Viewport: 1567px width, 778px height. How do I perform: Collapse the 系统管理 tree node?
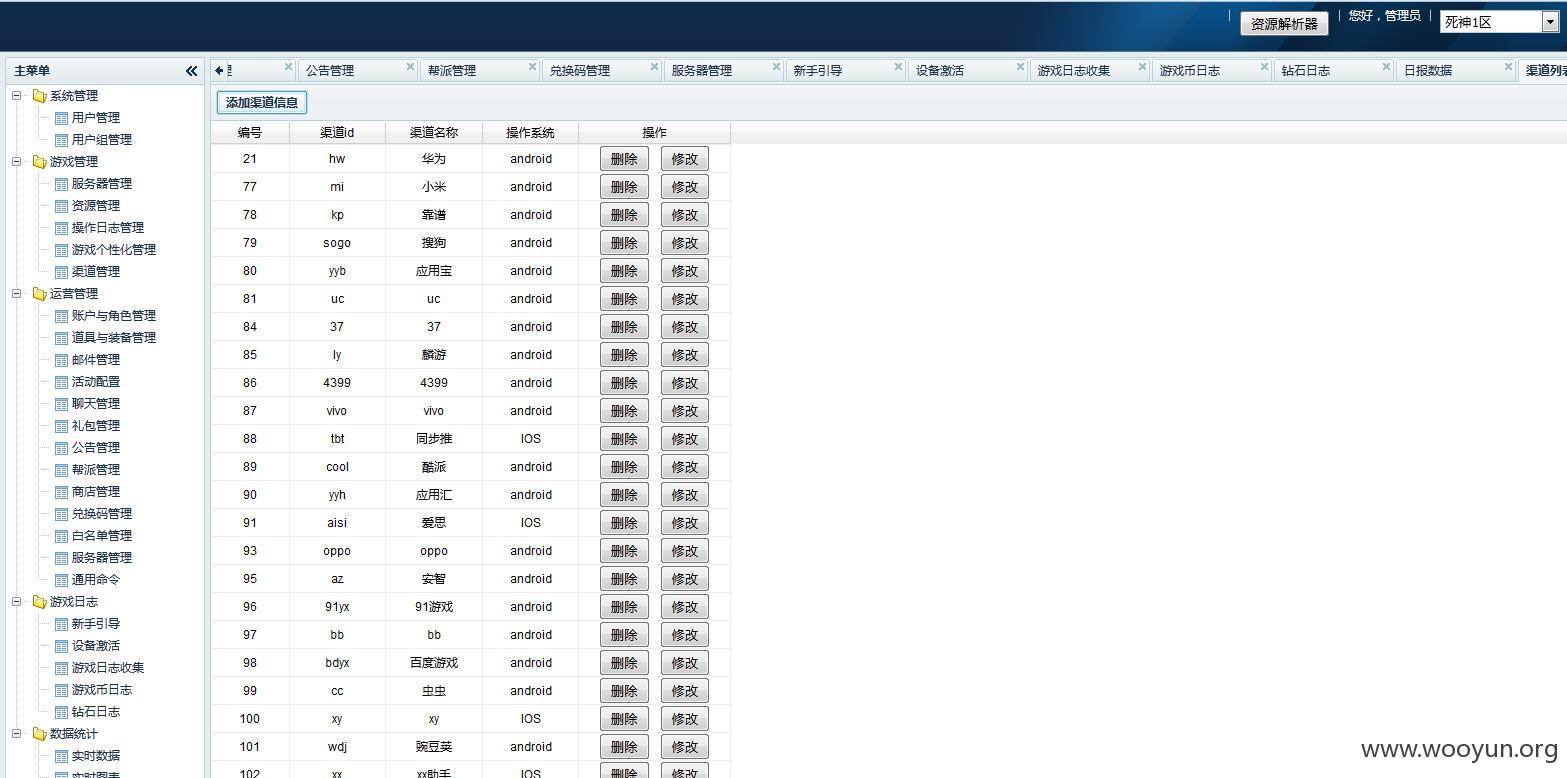[x=17, y=96]
